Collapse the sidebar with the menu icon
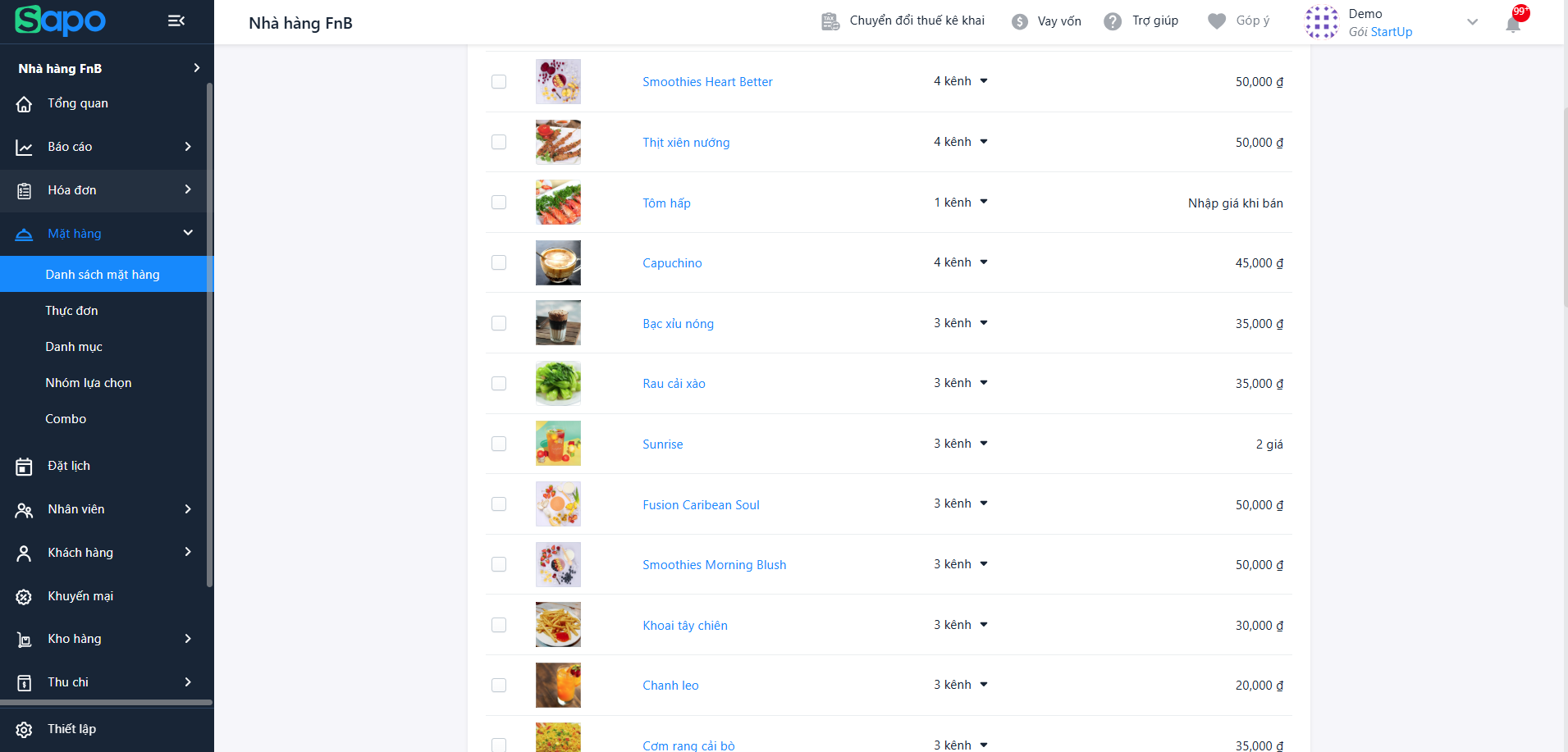This screenshot has height=752, width=1568. [x=176, y=21]
